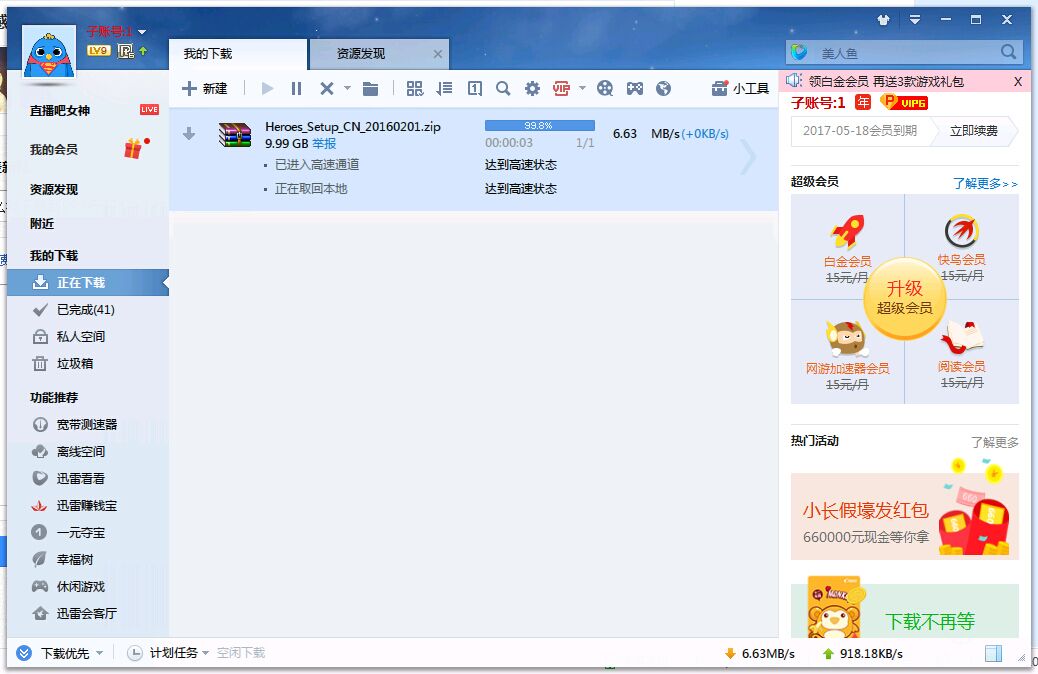Click the globe toolbar icon
The width and height of the screenshot is (1038, 674).
pyautogui.click(x=663, y=89)
